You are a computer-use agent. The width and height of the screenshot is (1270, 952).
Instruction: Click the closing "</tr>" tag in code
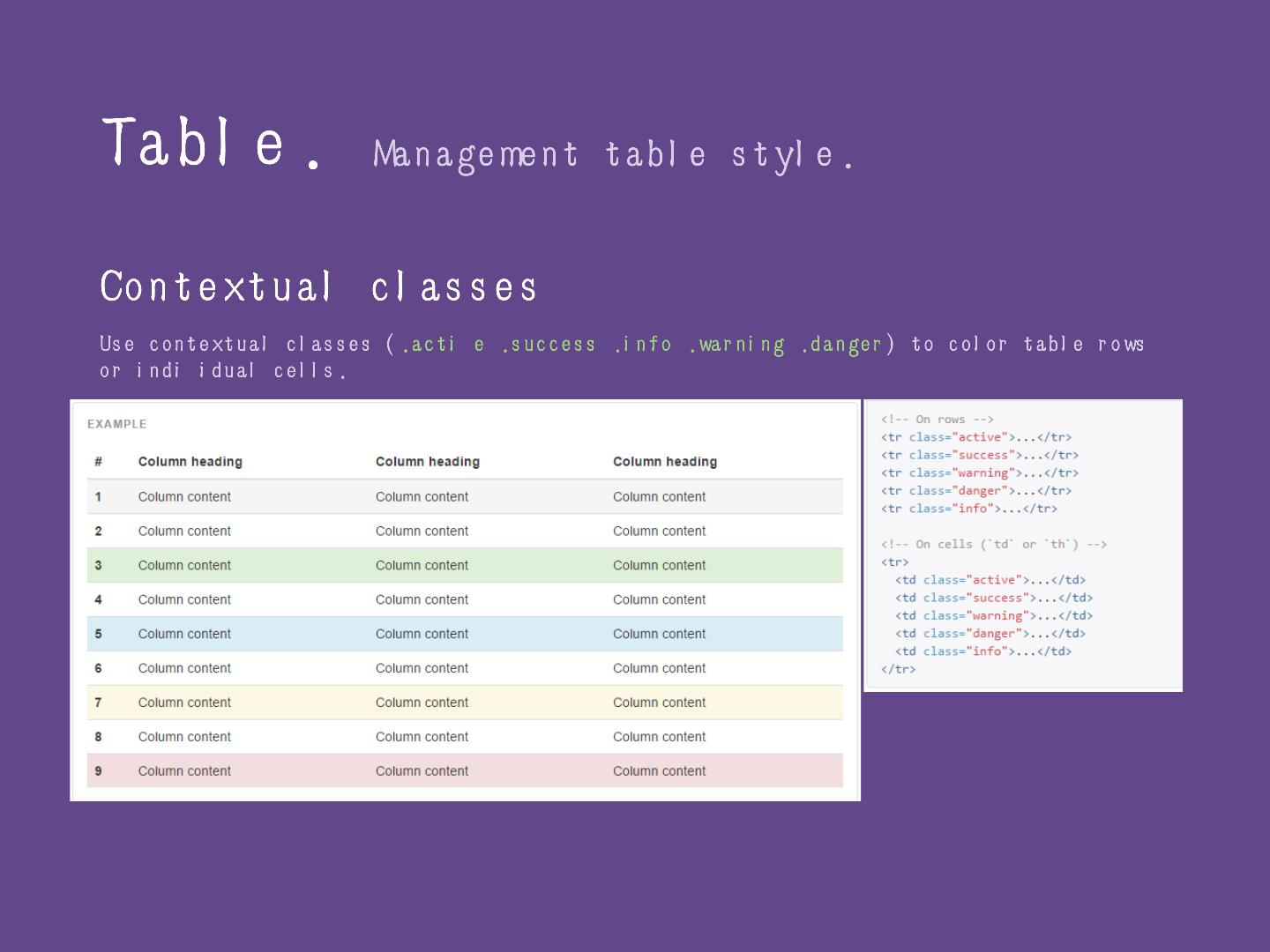tap(898, 669)
